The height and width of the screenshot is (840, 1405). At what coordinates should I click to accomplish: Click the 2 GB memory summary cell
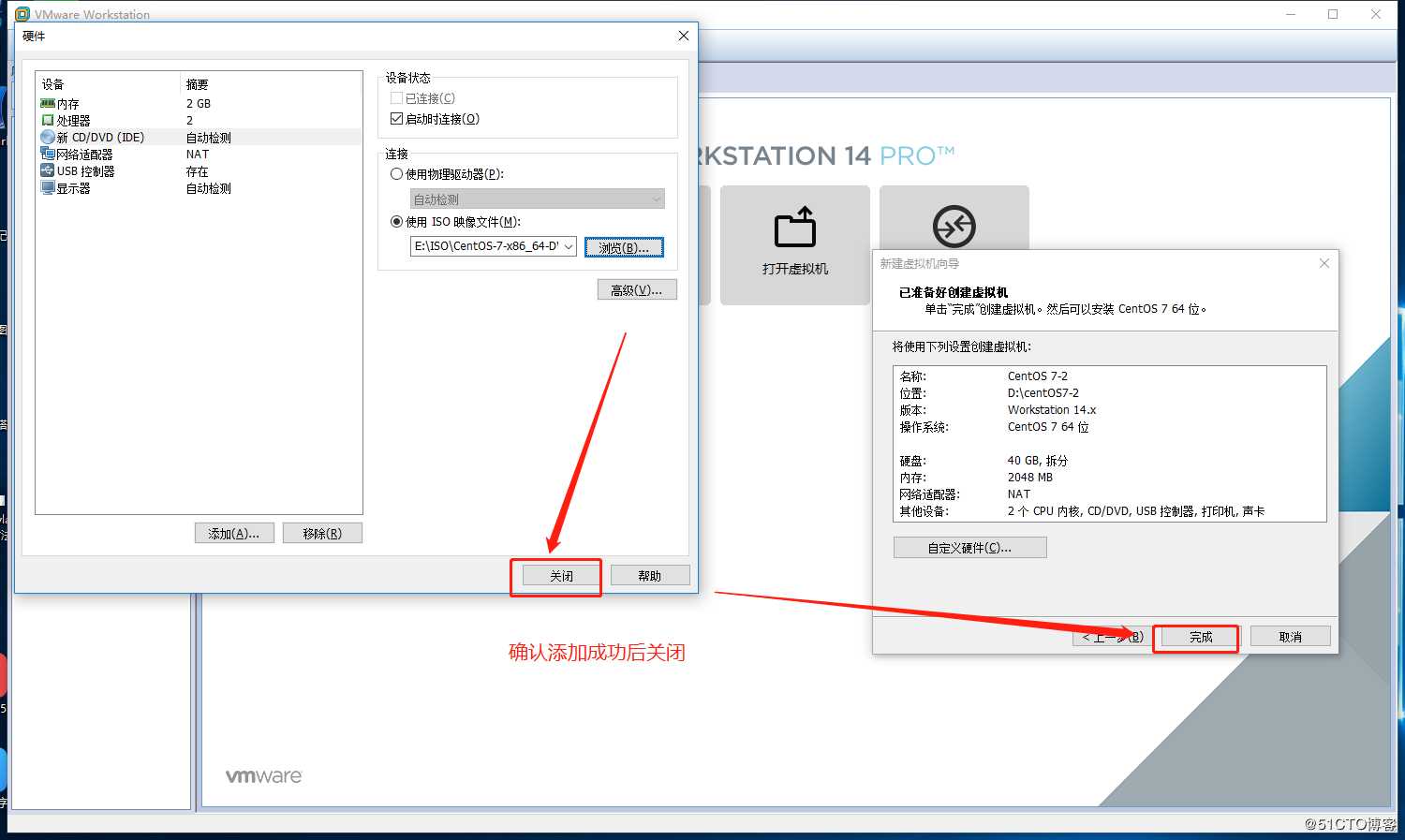tap(198, 103)
